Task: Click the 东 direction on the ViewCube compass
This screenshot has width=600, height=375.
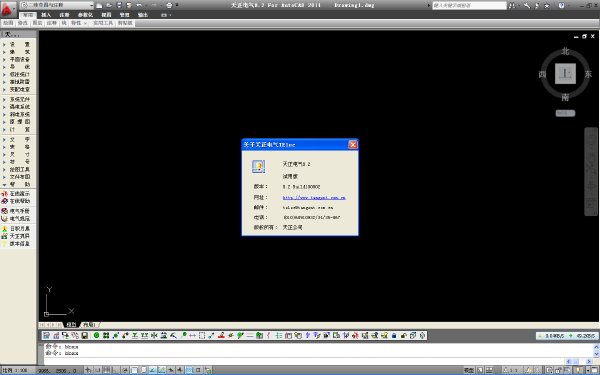Action: click(x=588, y=74)
